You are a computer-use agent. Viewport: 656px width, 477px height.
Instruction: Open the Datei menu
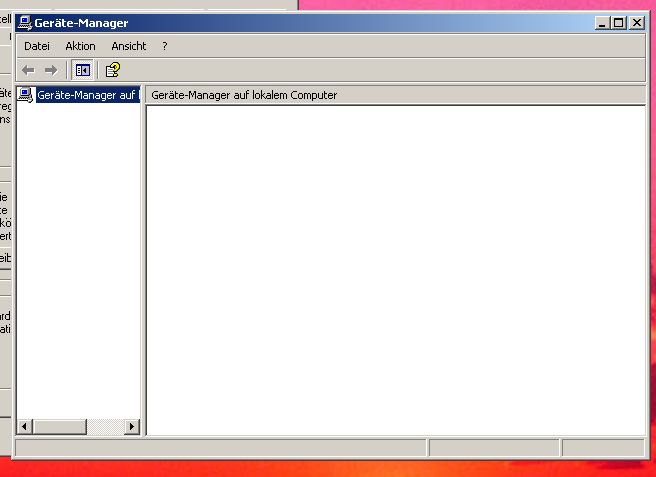(36, 46)
